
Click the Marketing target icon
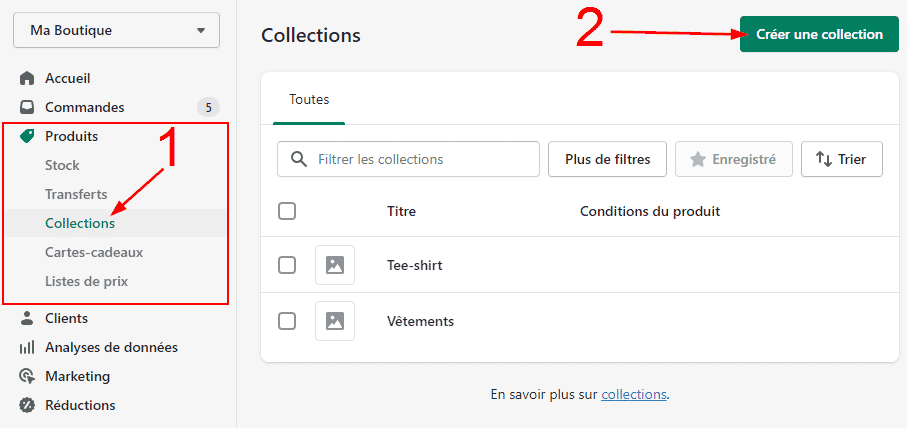(27, 376)
